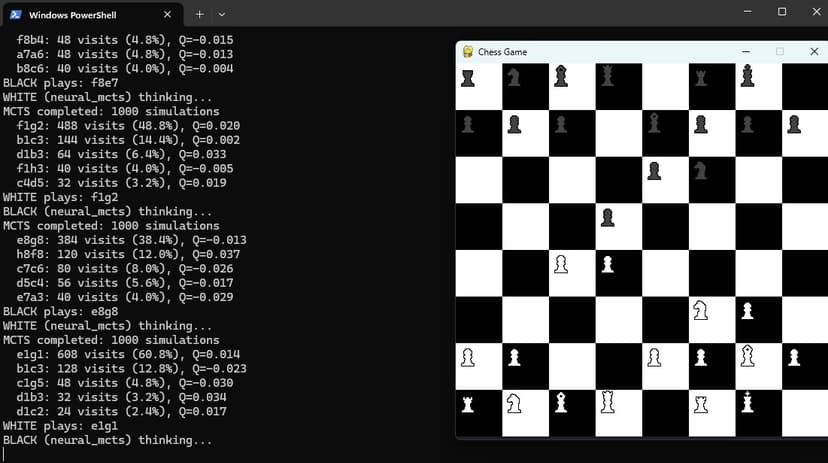Select the black knight on b8
The height and width of the screenshot is (463, 828).
[x=514, y=78]
